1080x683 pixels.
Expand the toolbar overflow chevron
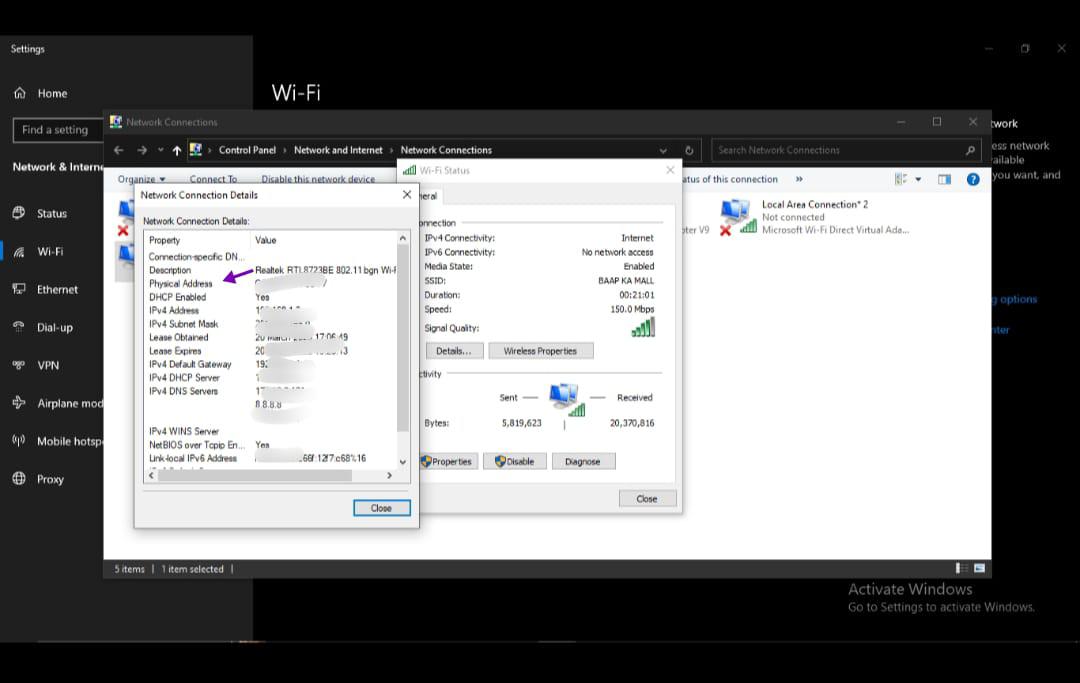coord(799,179)
